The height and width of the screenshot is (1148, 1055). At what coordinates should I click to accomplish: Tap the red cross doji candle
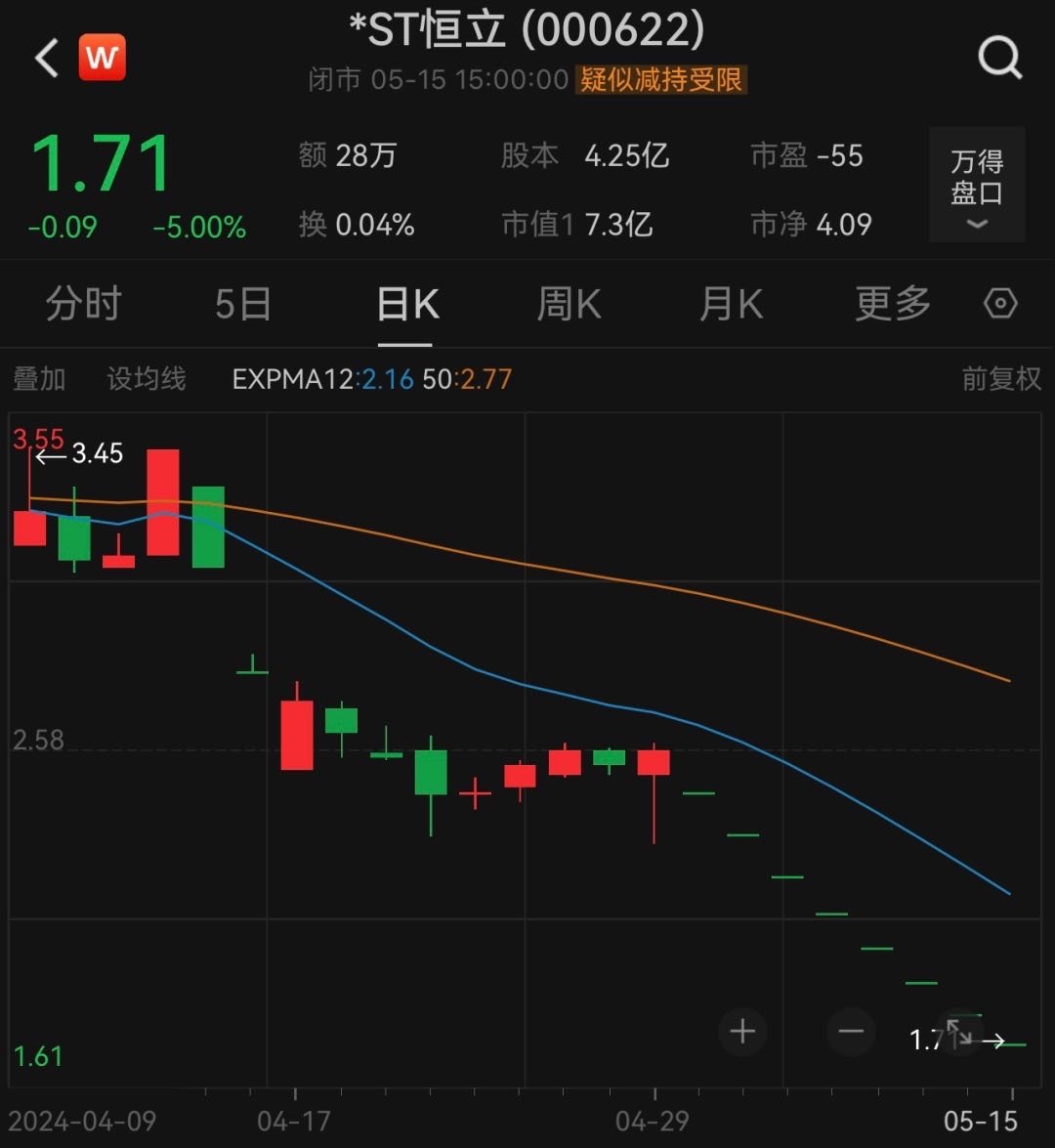475,793
